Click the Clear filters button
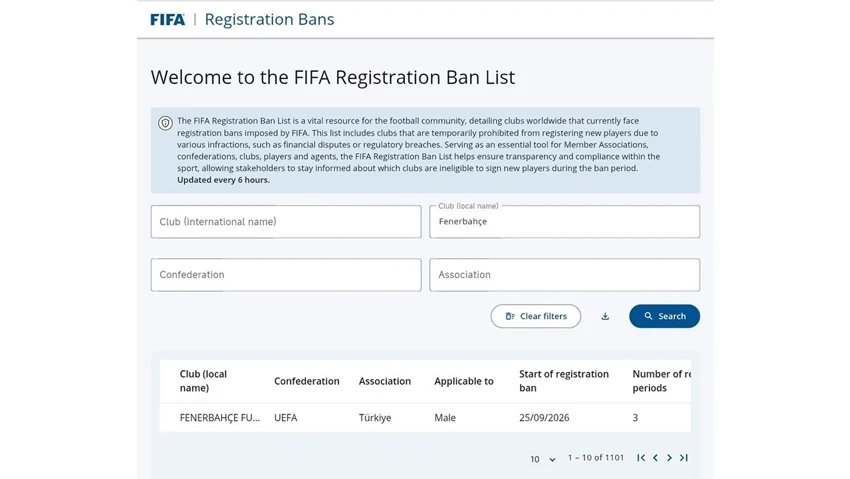 pyautogui.click(x=536, y=316)
